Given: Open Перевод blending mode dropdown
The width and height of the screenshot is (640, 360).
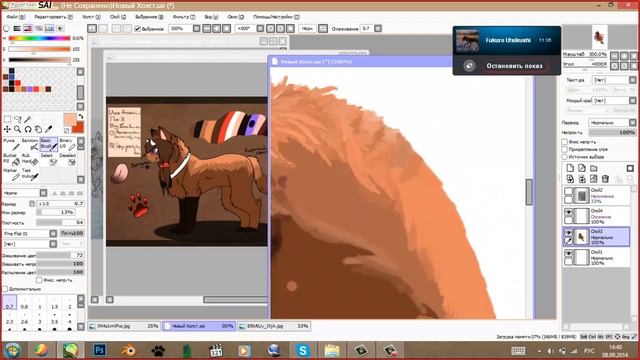Looking at the screenshot, I should [612, 122].
